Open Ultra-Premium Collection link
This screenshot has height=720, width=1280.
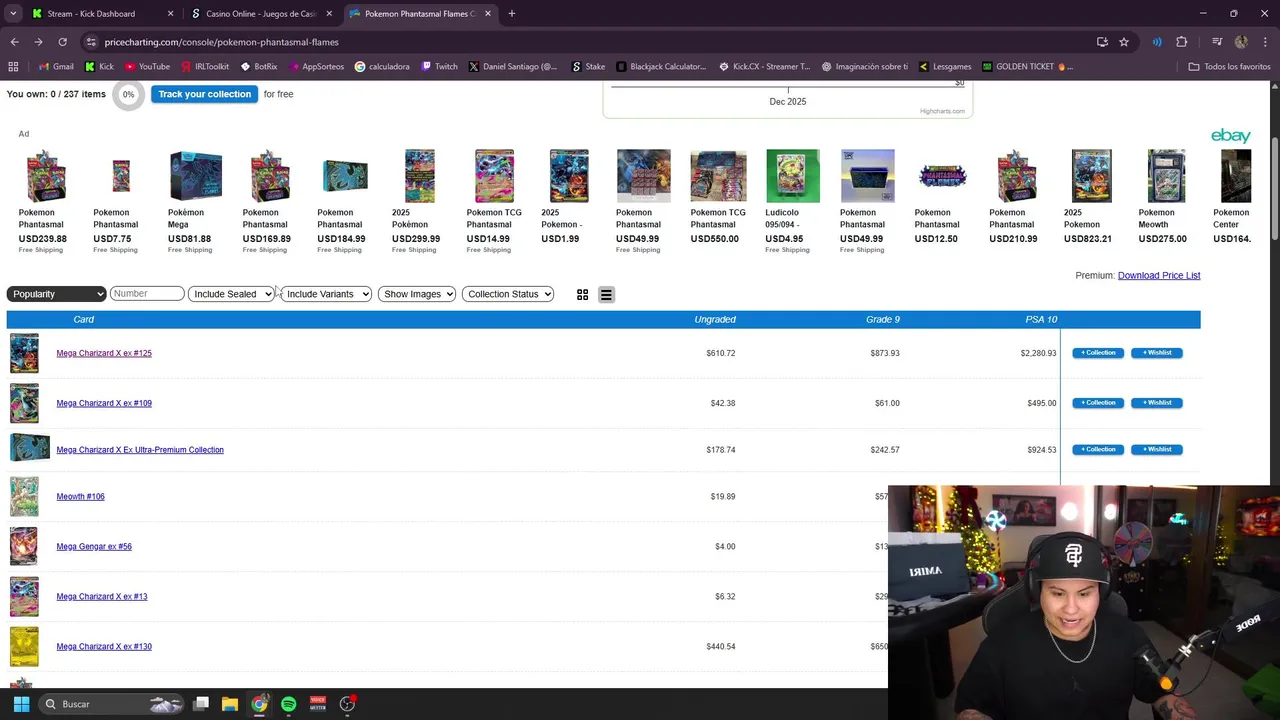(140, 450)
